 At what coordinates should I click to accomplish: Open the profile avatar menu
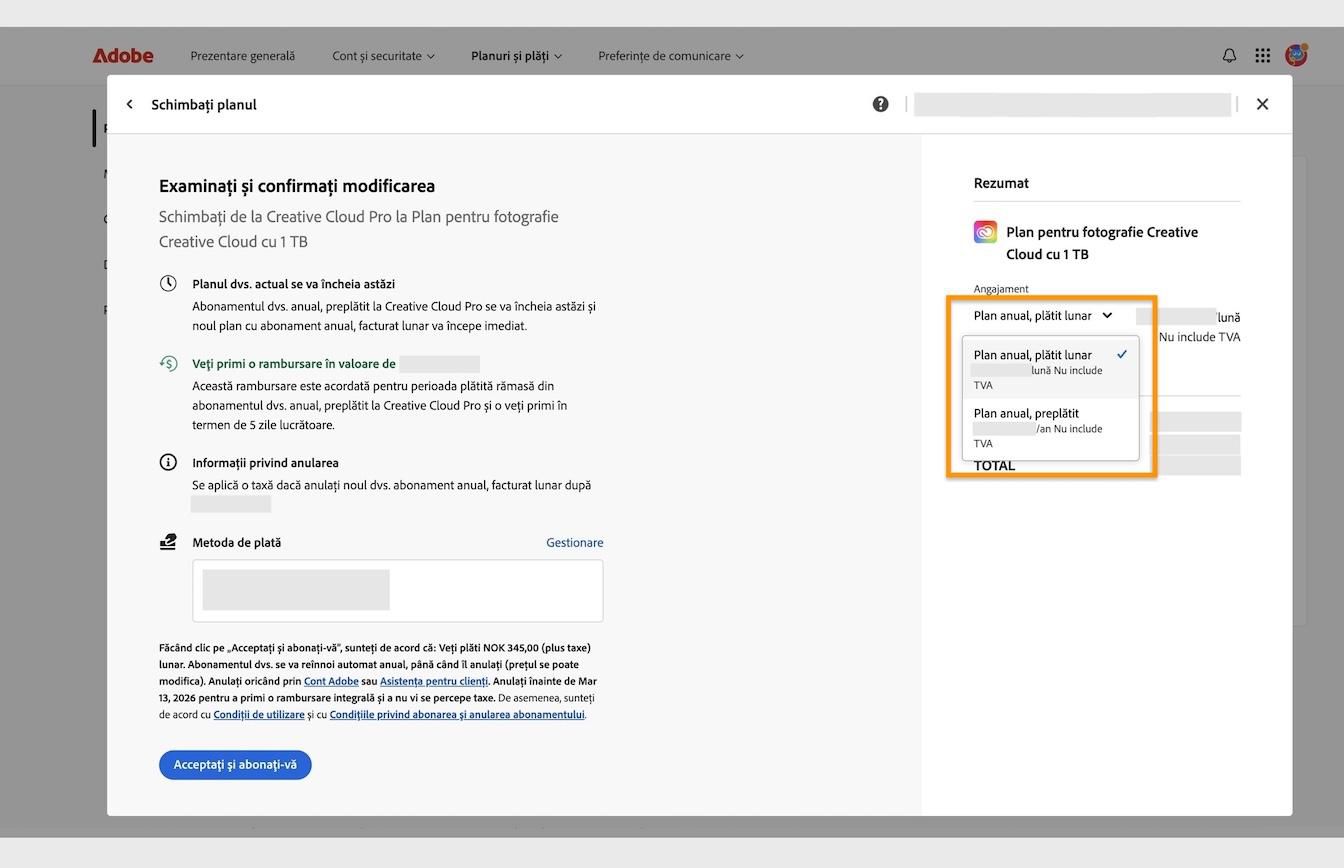[x=1296, y=55]
